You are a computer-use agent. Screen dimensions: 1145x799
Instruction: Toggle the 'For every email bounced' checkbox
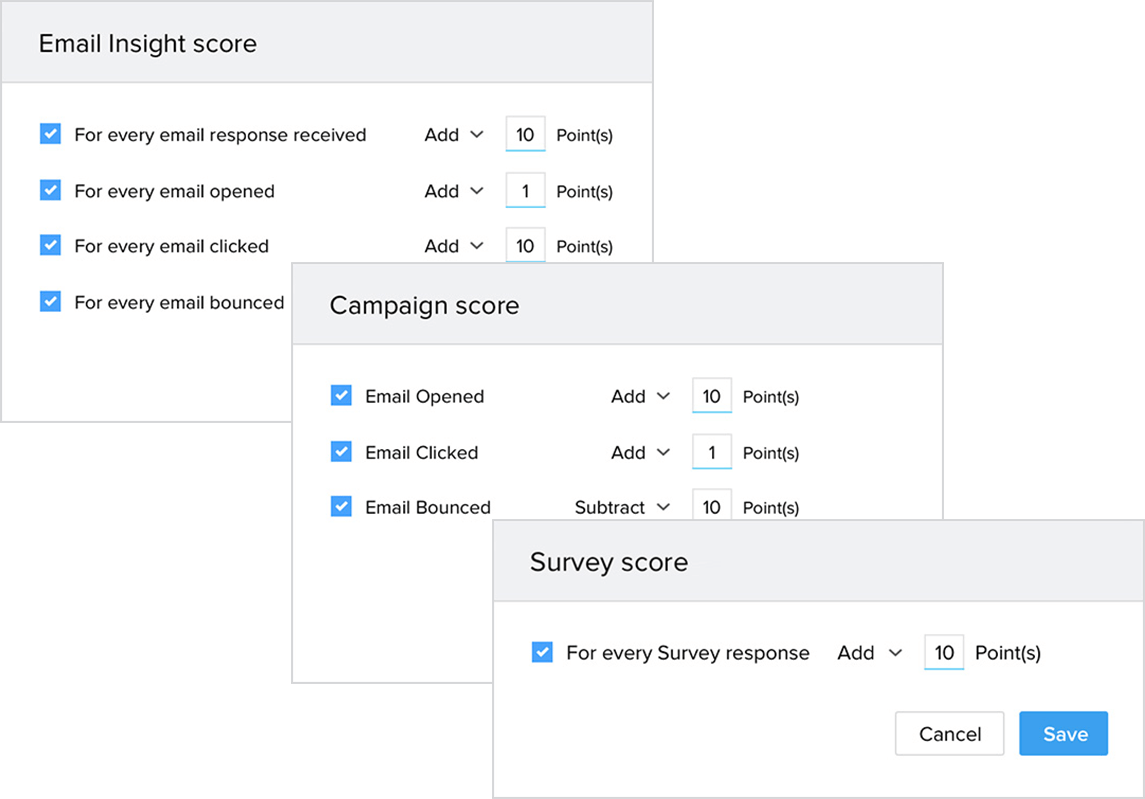pos(50,301)
